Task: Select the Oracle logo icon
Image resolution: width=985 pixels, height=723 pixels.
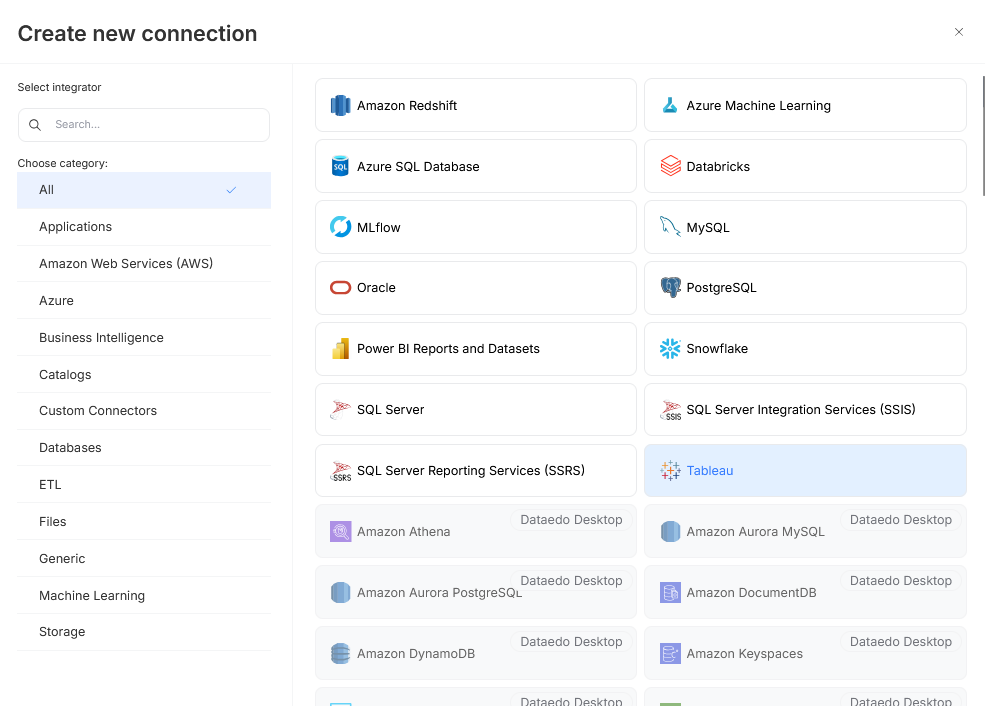Action: tap(340, 288)
